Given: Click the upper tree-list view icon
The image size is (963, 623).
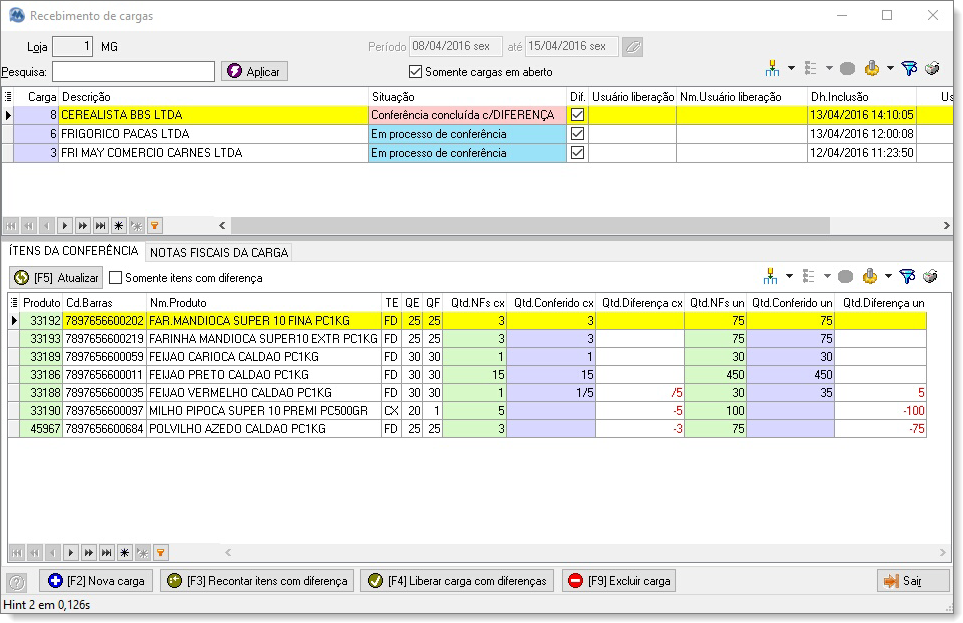Looking at the screenshot, I should click(x=811, y=69).
